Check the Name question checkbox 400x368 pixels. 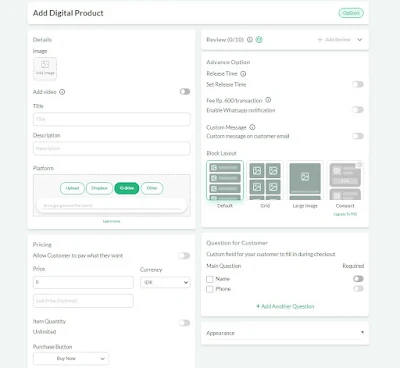[x=210, y=279]
